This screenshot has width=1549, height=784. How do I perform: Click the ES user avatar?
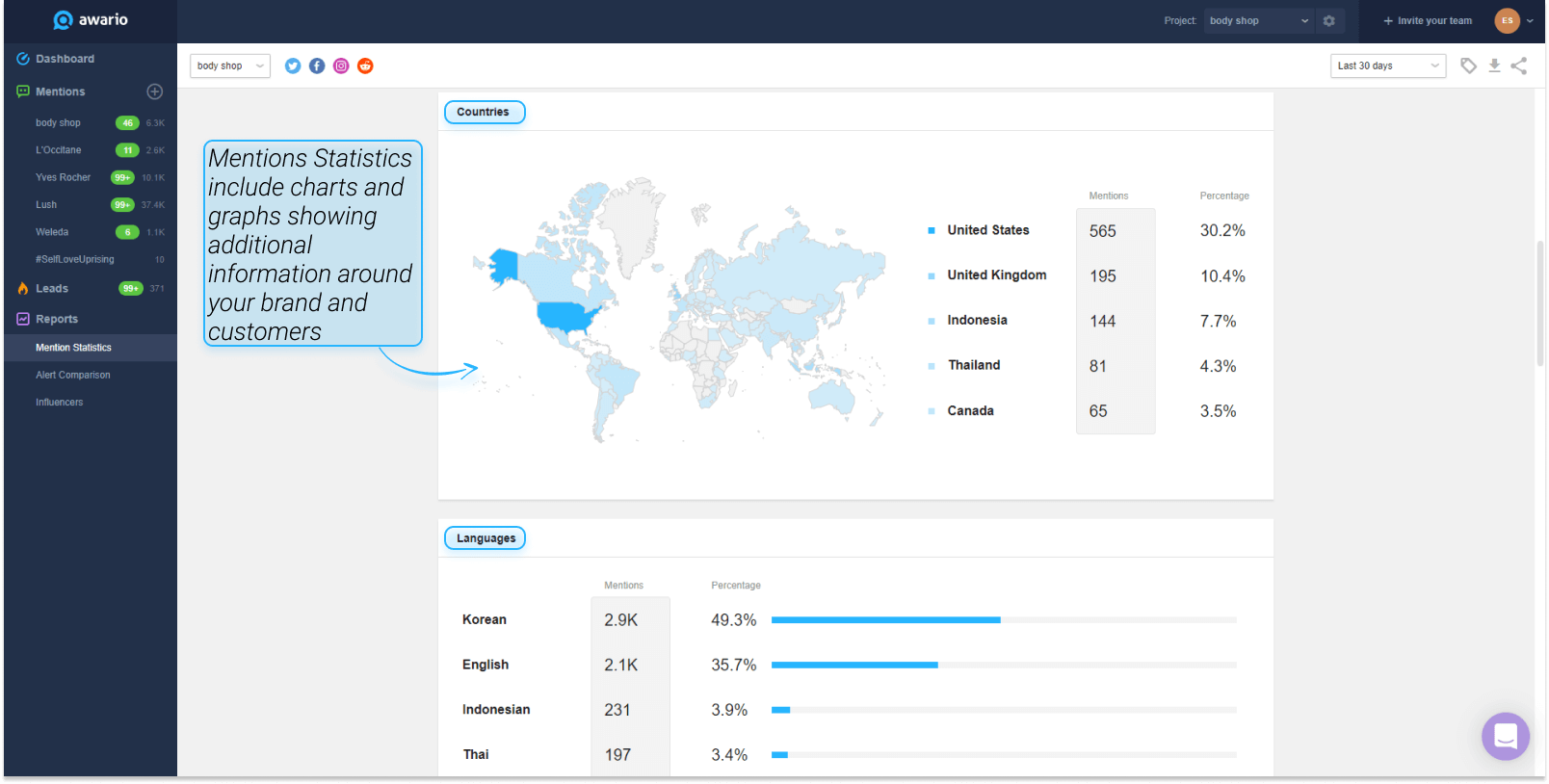(x=1508, y=20)
